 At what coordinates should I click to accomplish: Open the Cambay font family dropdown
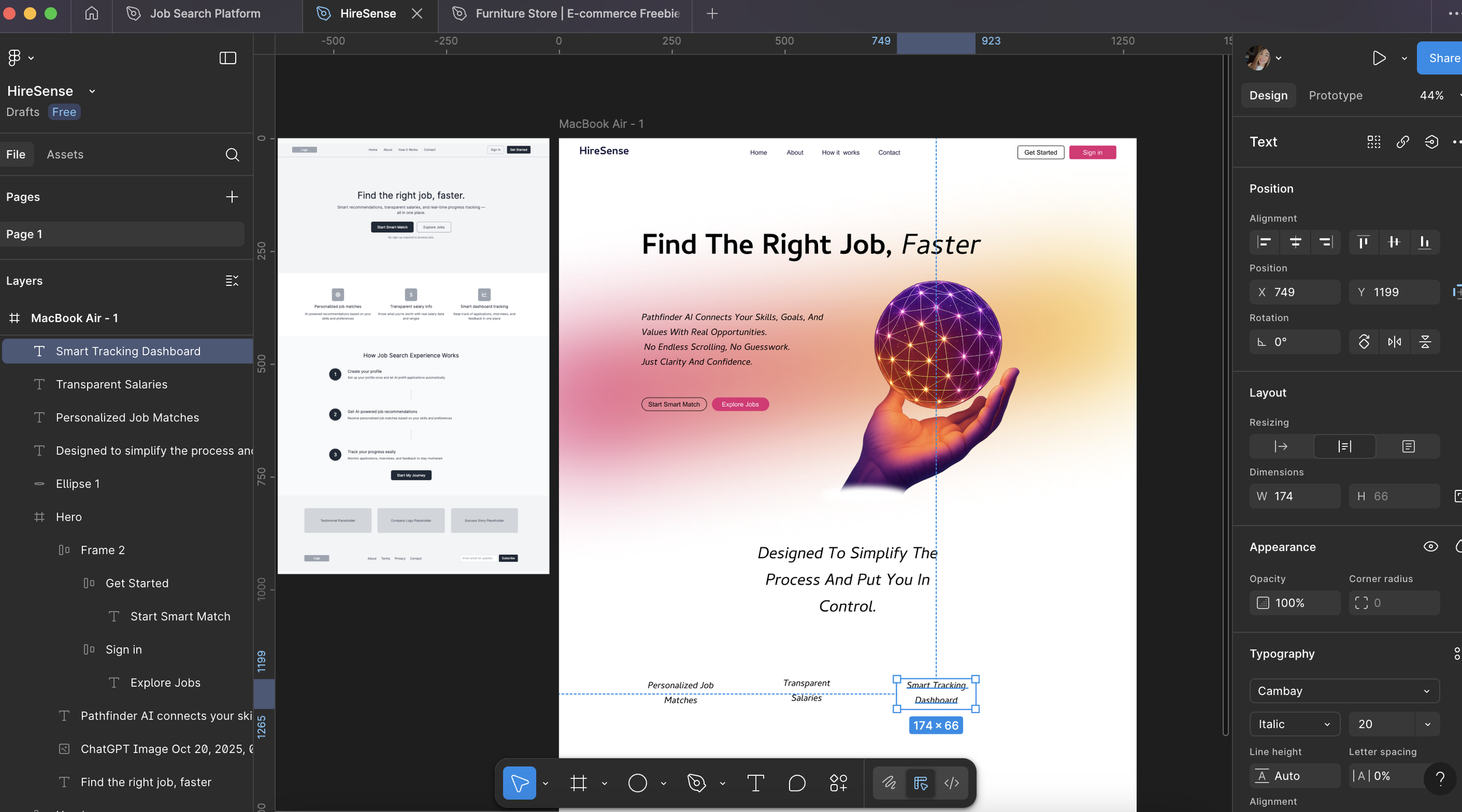[x=1344, y=691]
